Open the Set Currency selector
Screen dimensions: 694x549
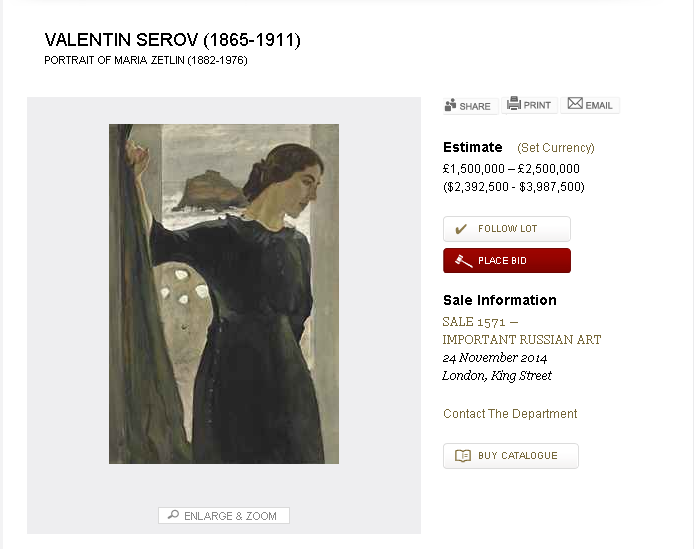(555, 147)
